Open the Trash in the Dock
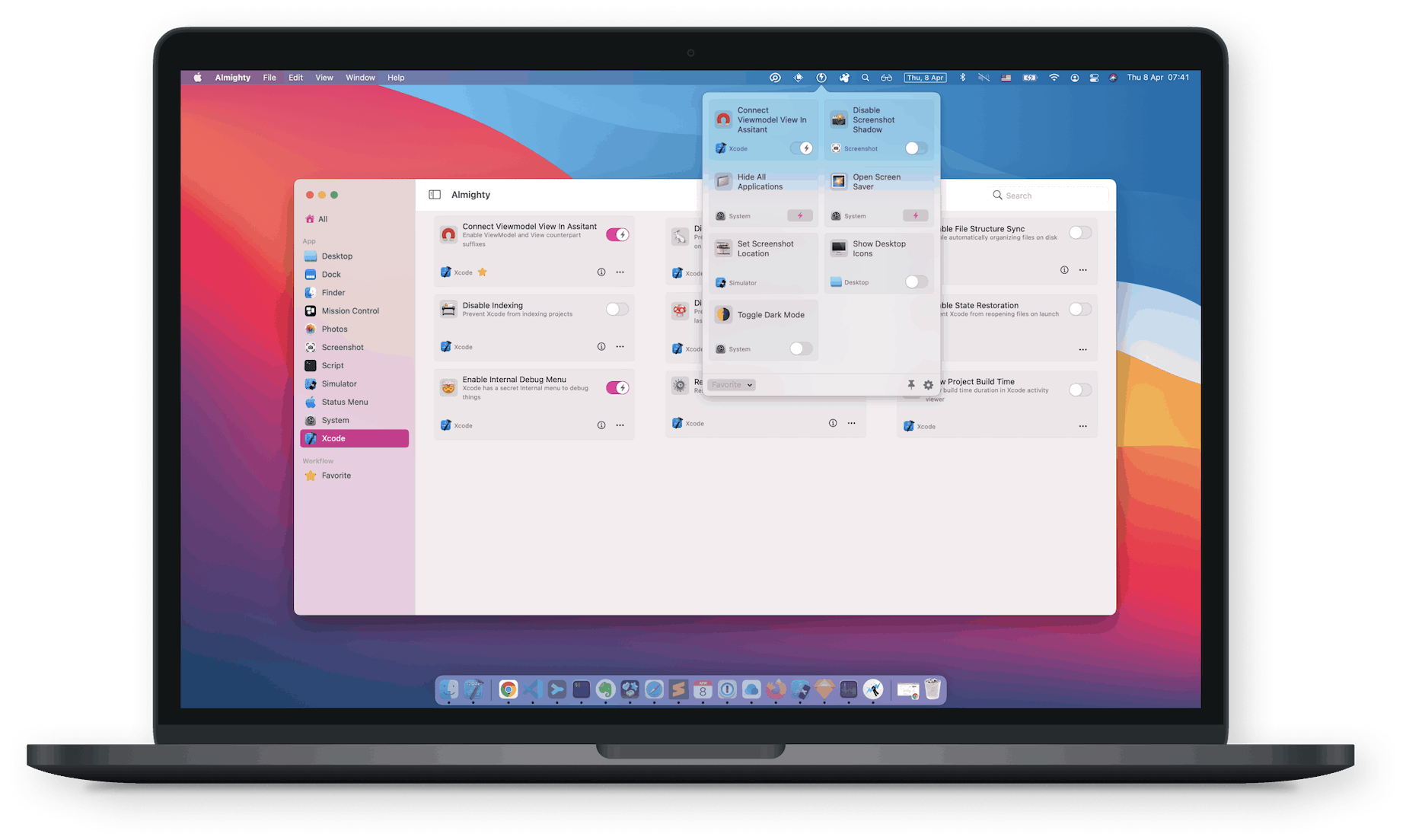 (x=933, y=689)
